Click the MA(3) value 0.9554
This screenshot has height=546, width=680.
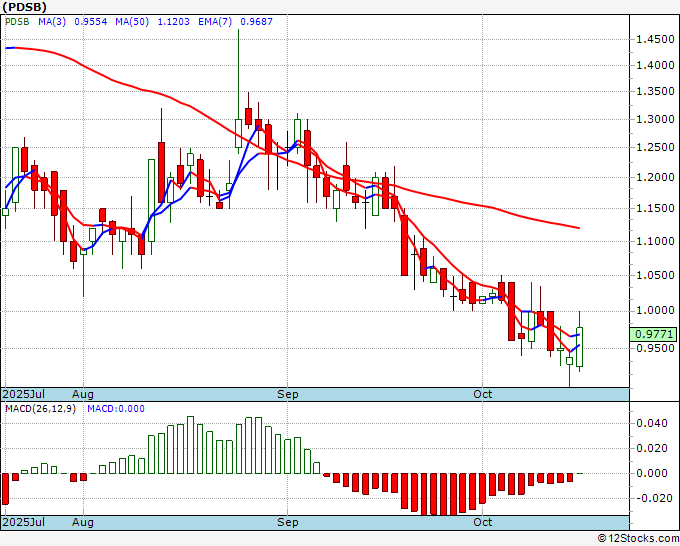[91, 21]
